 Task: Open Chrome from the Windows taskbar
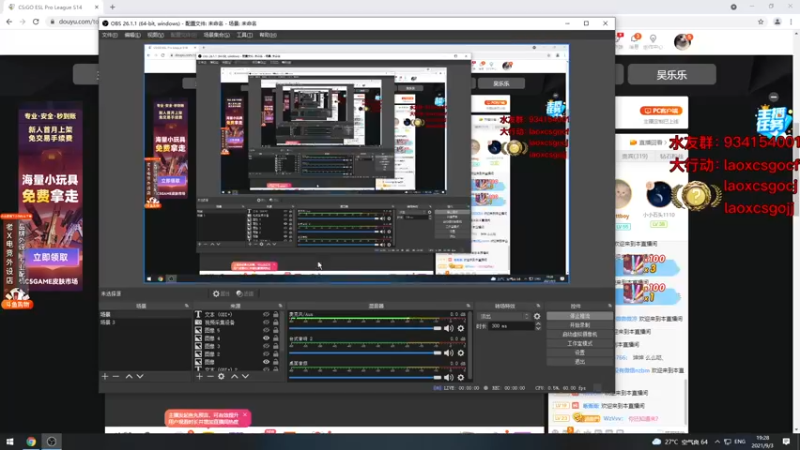tap(31, 441)
